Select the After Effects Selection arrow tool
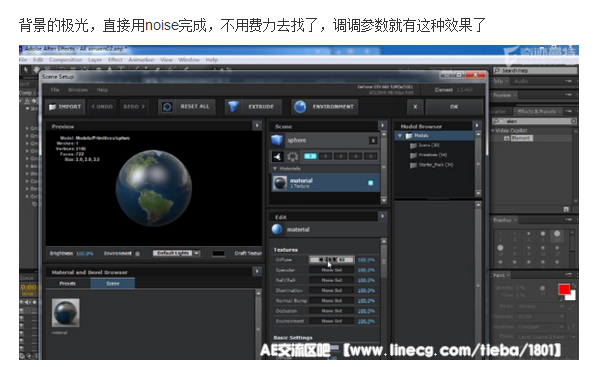Image resolution: width=596 pixels, height=367 pixels. coord(26,70)
